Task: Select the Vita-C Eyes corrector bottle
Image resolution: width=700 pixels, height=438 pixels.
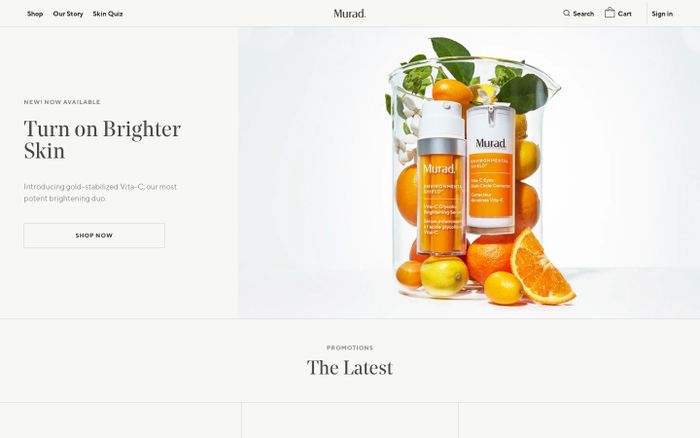Action: point(491,169)
